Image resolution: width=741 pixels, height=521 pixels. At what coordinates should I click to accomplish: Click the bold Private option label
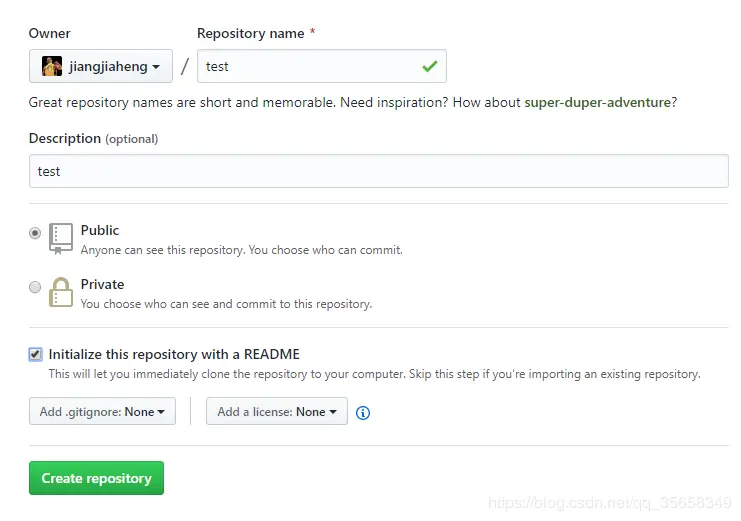tap(102, 284)
